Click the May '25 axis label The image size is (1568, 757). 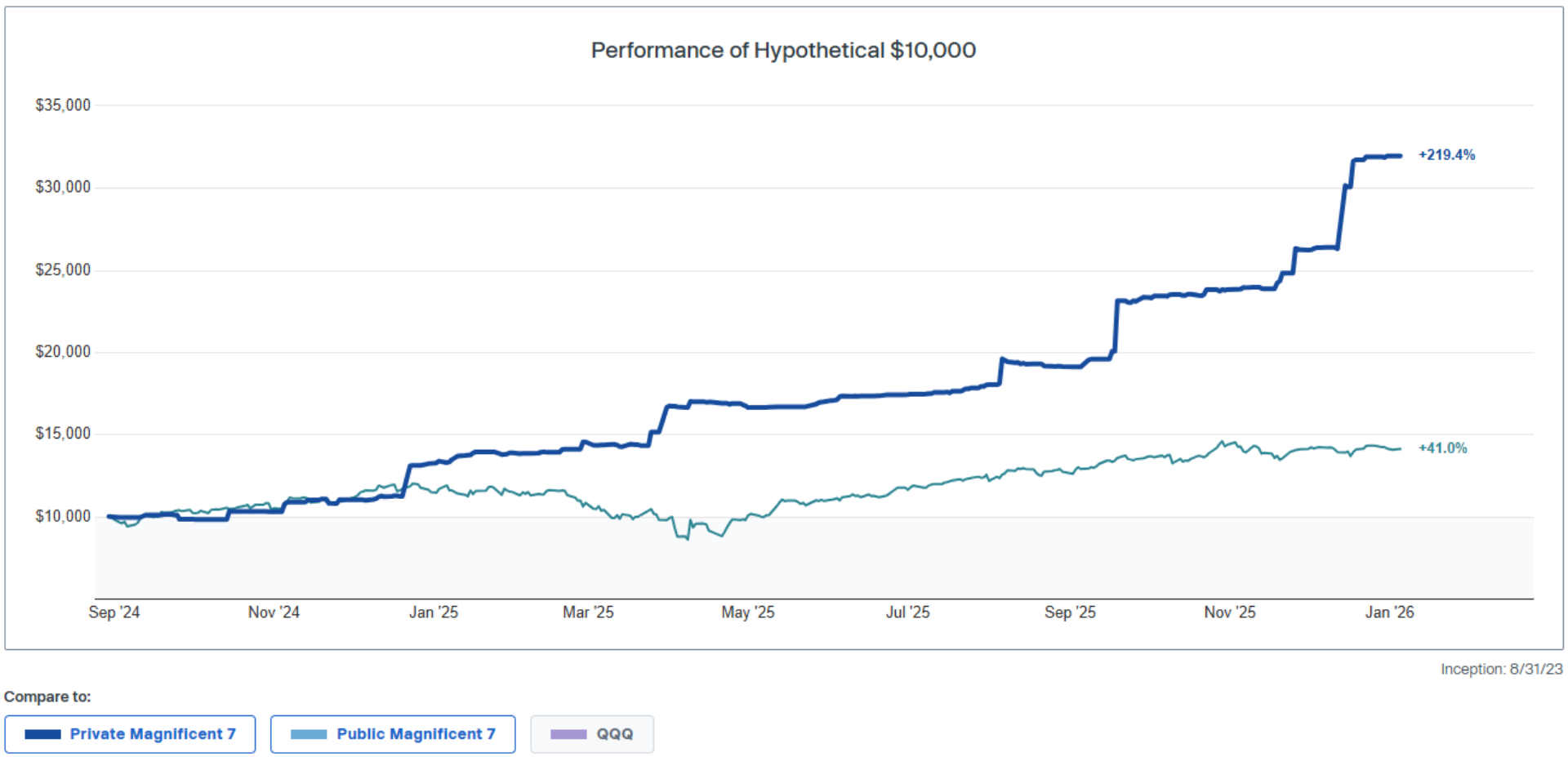click(x=747, y=612)
